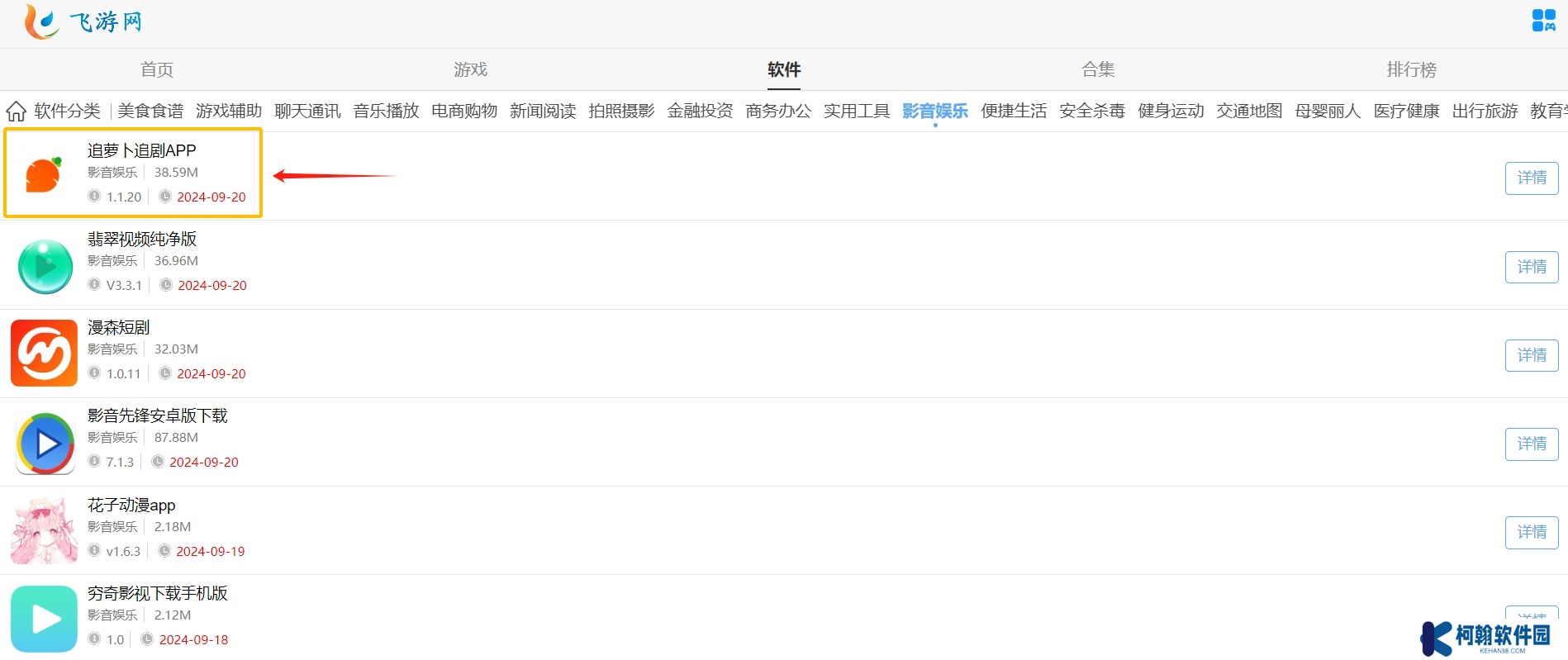Select the 游戏辅助 category
This screenshot has width=1568, height=660.
click(229, 111)
